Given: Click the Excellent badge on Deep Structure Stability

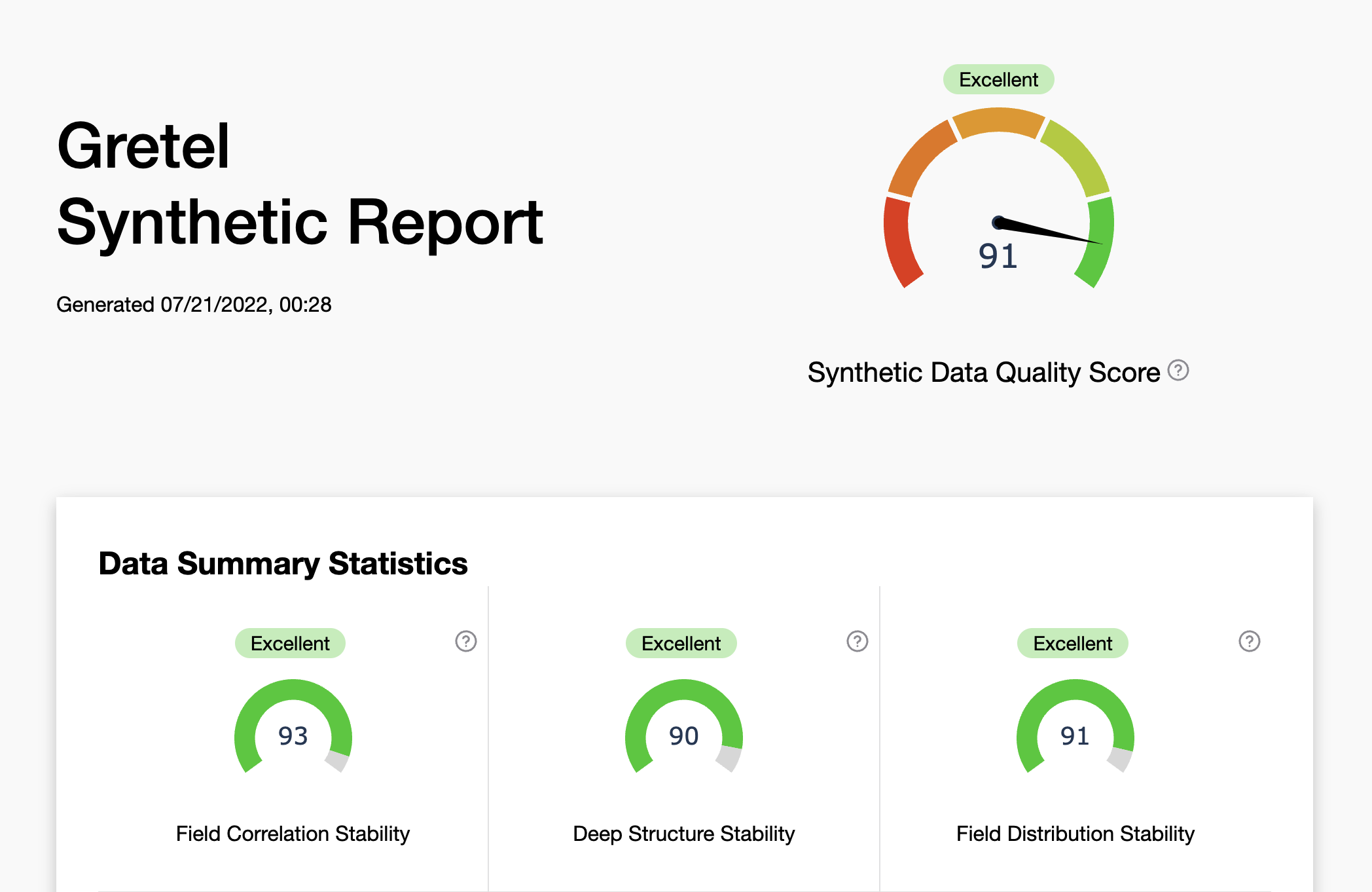Looking at the screenshot, I should tap(681, 643).
